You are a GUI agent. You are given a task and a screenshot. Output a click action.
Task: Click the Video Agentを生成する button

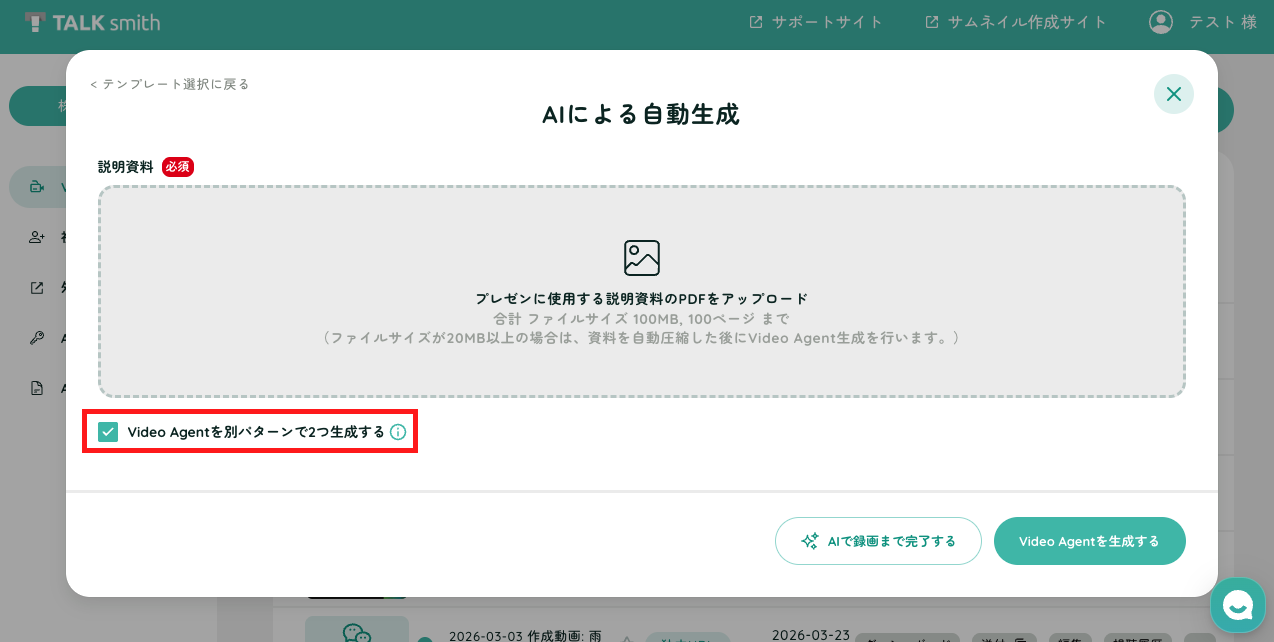point(1090,541)
